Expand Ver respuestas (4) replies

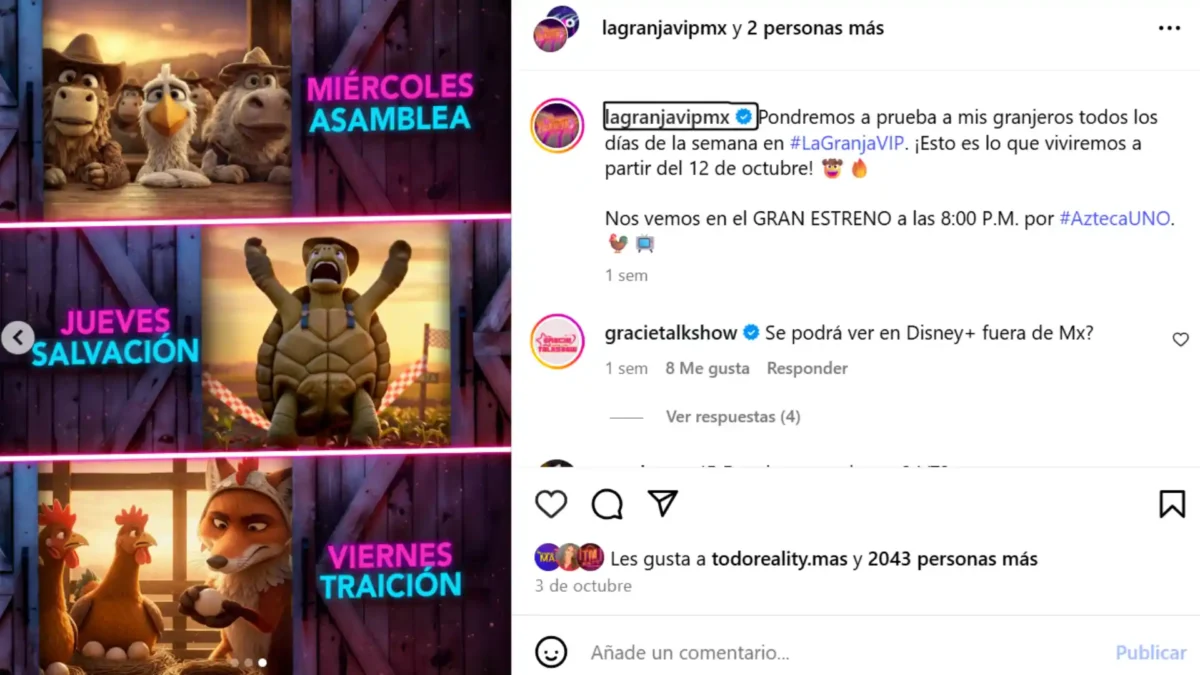point(733,417)
